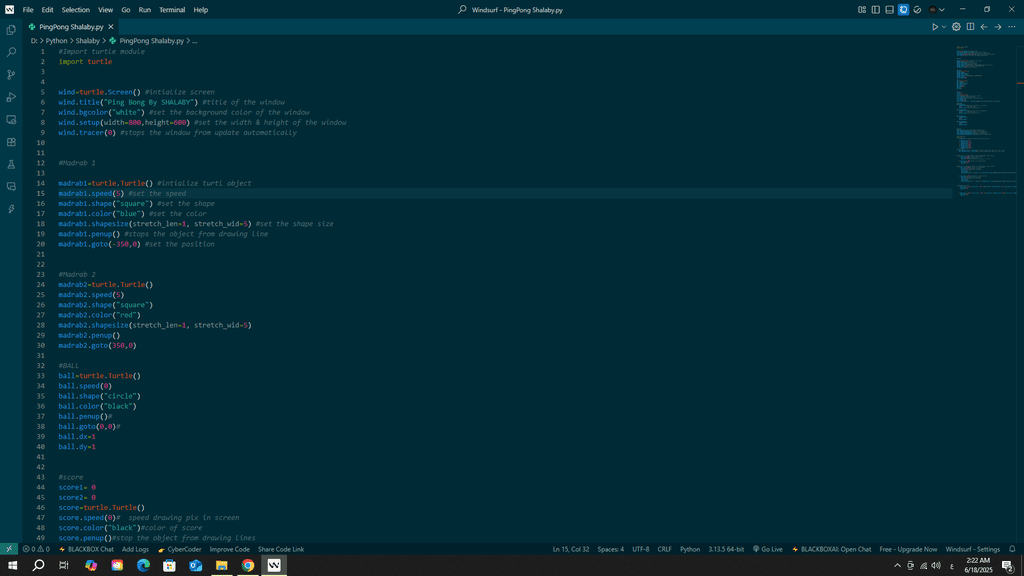Click the Windsurf logo in the title bar
This screenshot has height=576, width=1024.
[x=9, y=10]
